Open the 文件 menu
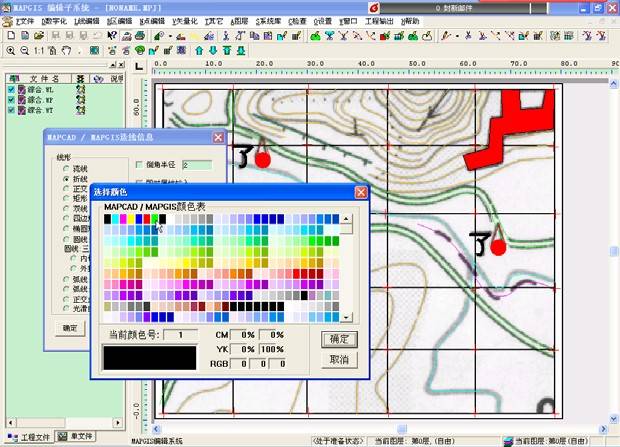 point(25,21)
